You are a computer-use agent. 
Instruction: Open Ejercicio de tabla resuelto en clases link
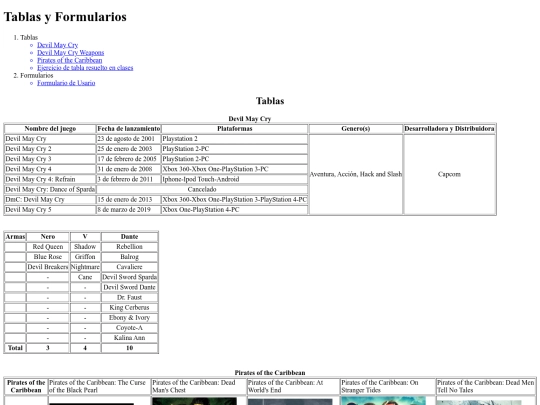(x=85, y=68)
